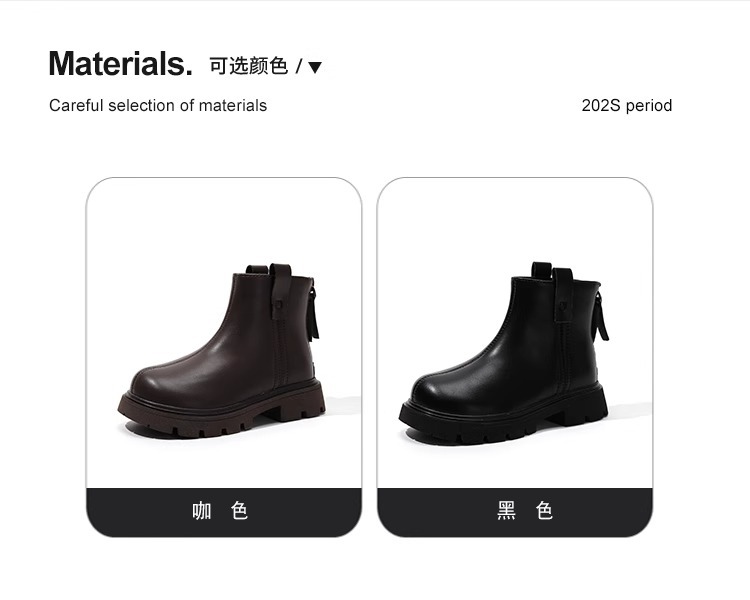750x600 pixels.
Task: Click the brown boot's pull tab strap
Action: 280,290
